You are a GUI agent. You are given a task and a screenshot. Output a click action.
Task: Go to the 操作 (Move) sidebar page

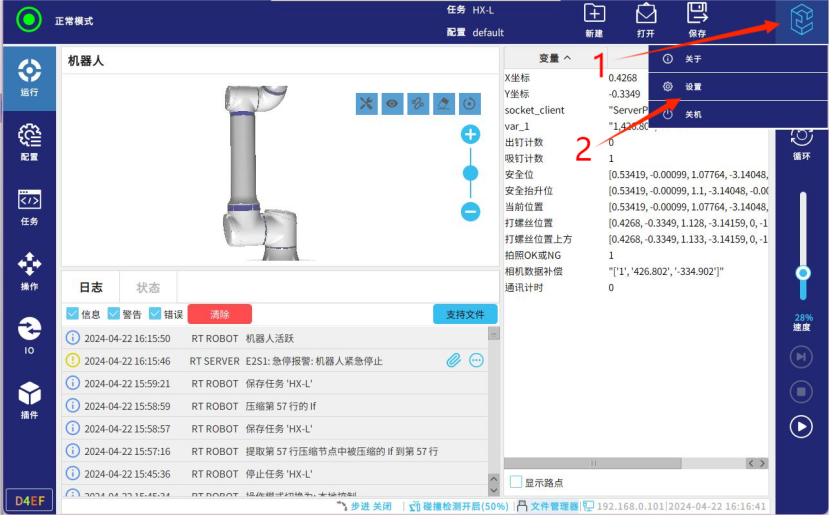coord(29,271)
